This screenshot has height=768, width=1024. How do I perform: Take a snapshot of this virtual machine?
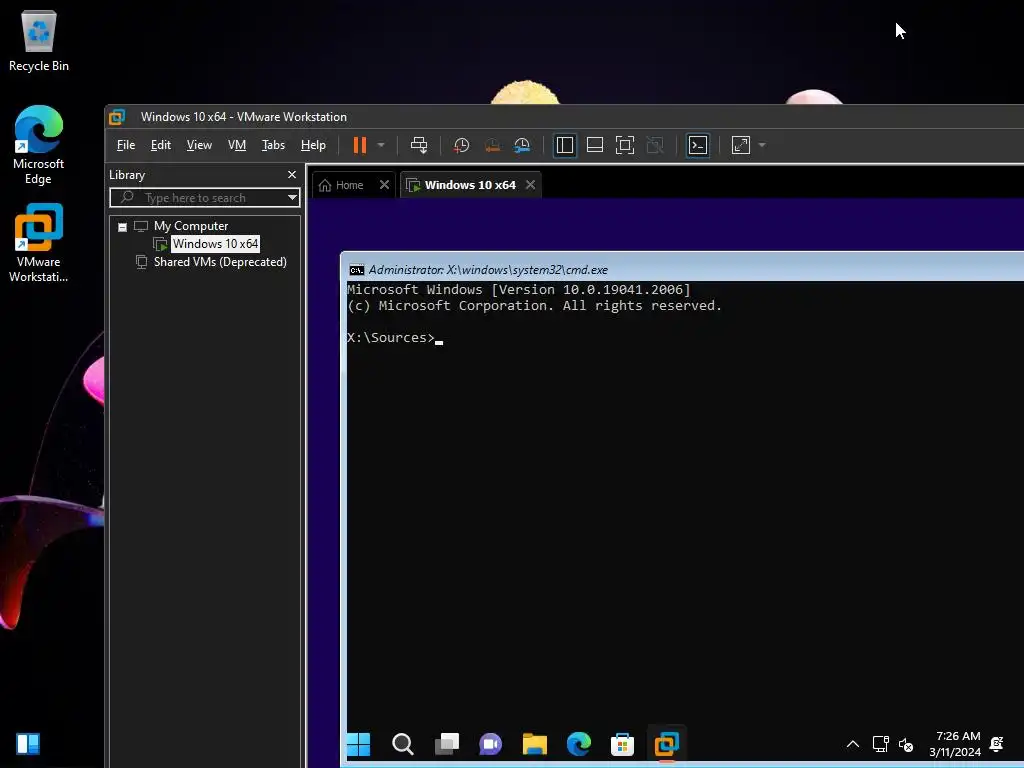pos(461,145)
